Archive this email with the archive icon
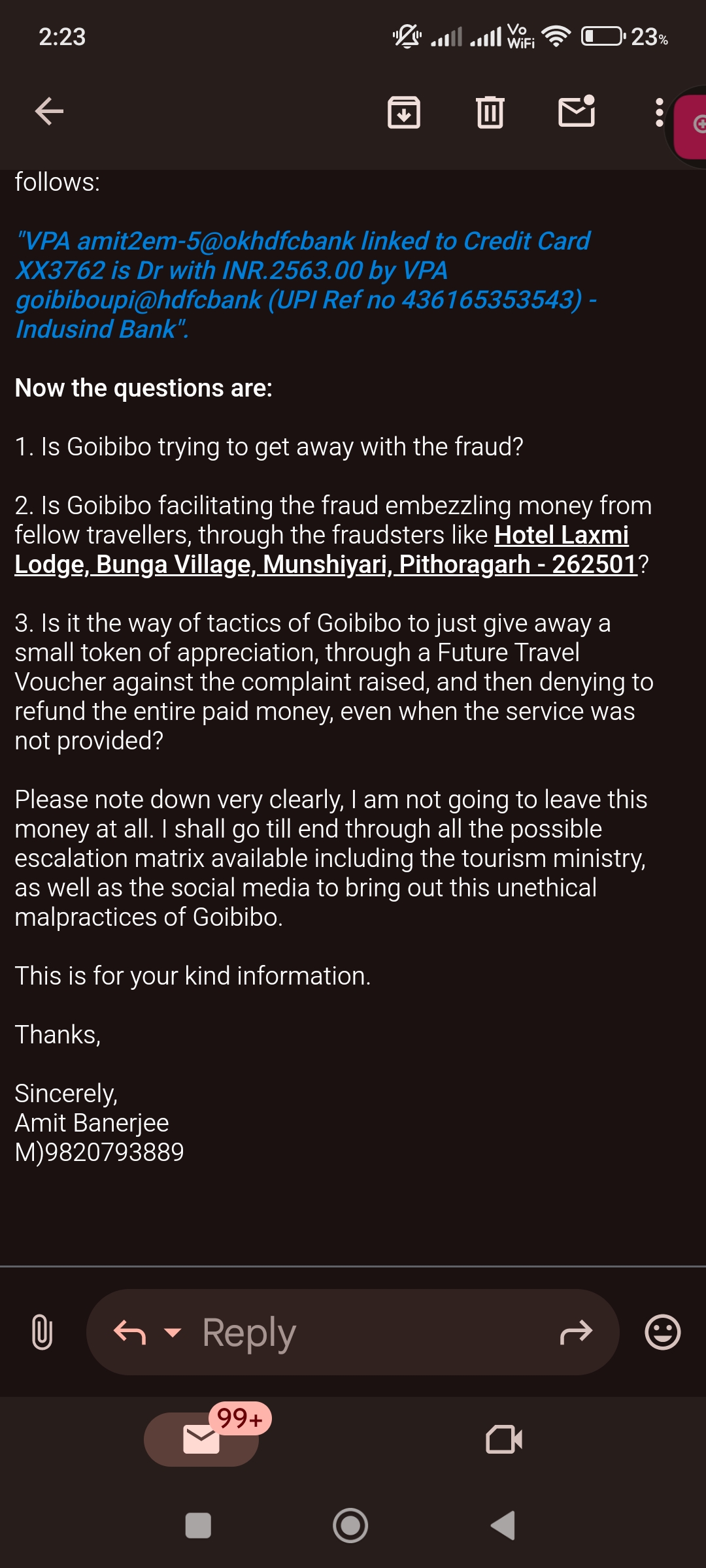 click(404, 112)
